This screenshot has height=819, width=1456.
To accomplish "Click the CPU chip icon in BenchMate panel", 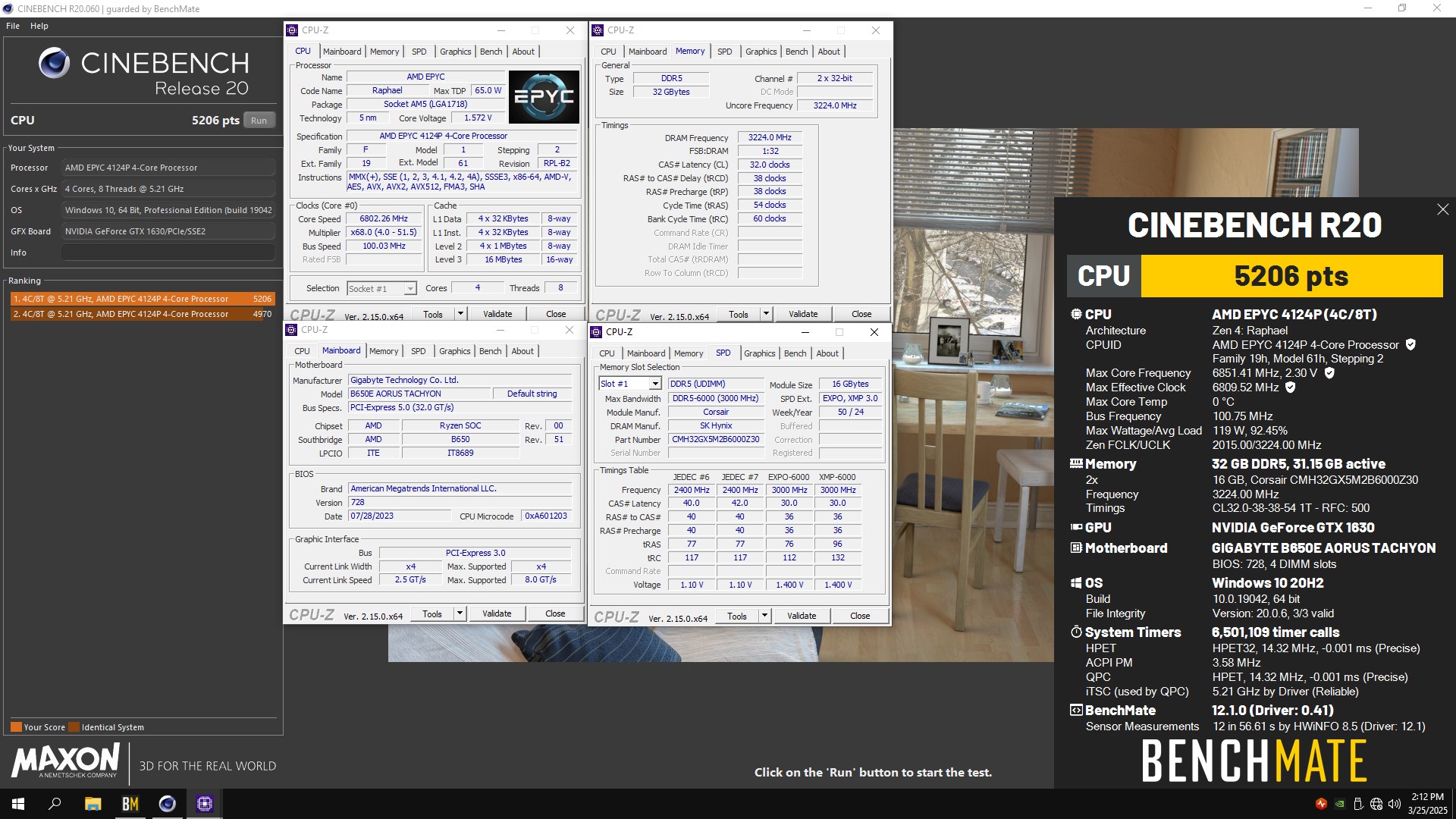I will pos(1076,314).
